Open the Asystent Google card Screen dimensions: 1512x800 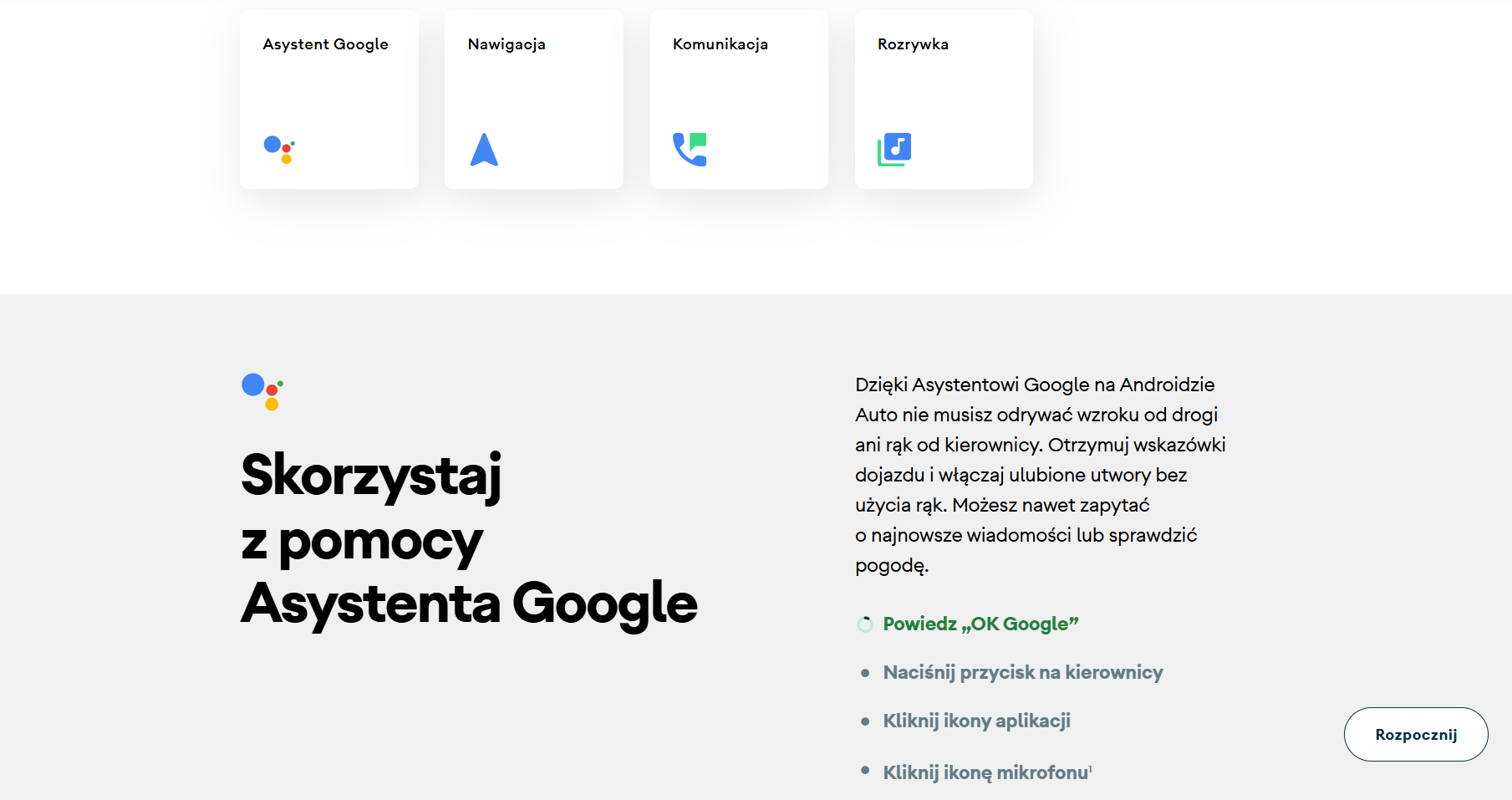pyautogui.click(x=329, y=99)
